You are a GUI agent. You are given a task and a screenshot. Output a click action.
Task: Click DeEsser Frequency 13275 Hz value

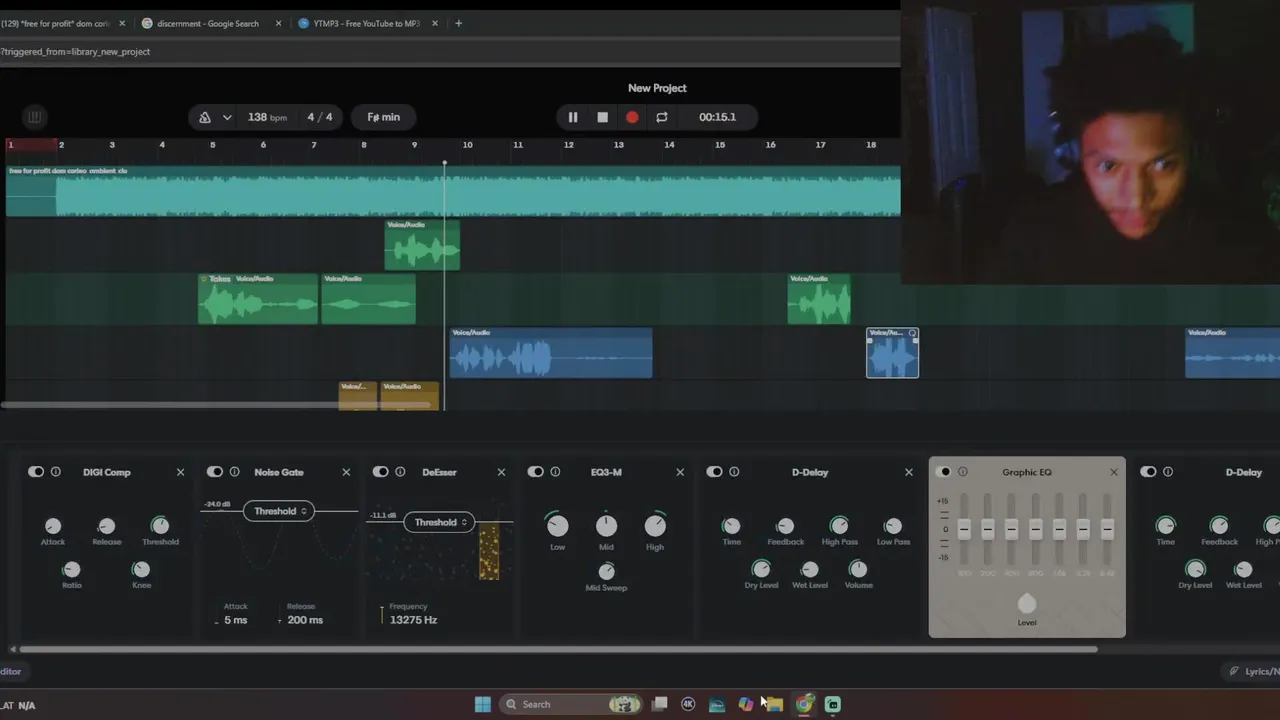pyautogui.click(x=413, y=620)
